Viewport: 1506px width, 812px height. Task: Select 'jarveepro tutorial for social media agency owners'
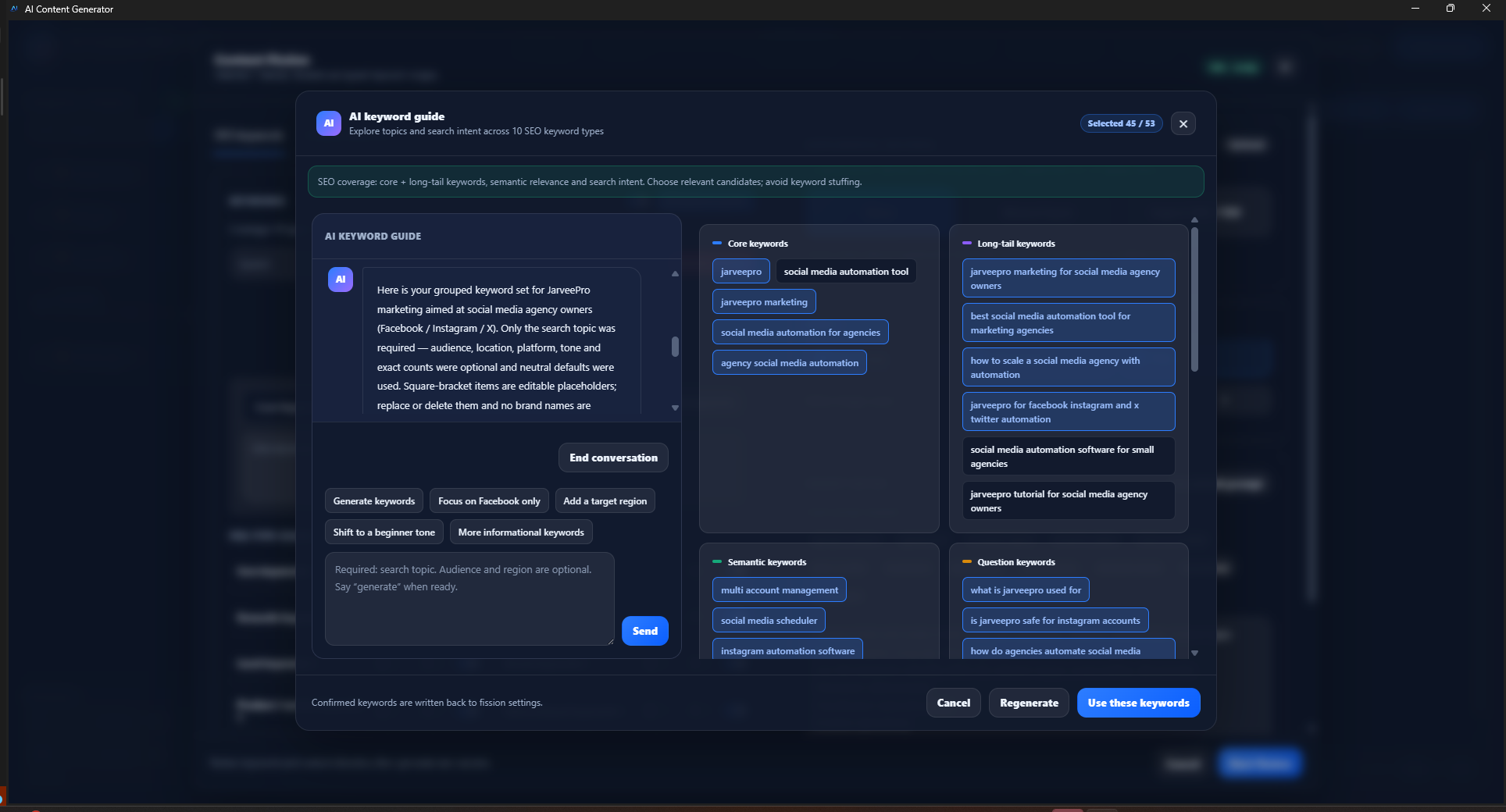(1069, 501)
